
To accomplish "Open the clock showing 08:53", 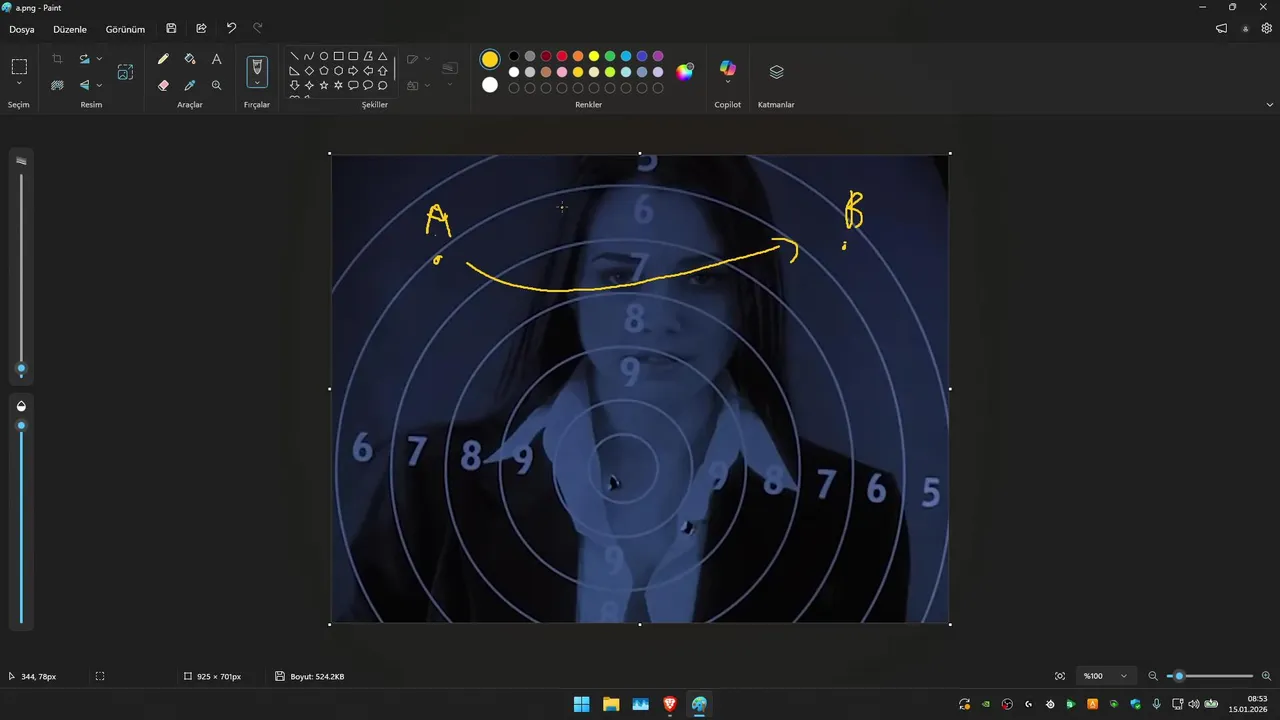I will pos(1249,704).
